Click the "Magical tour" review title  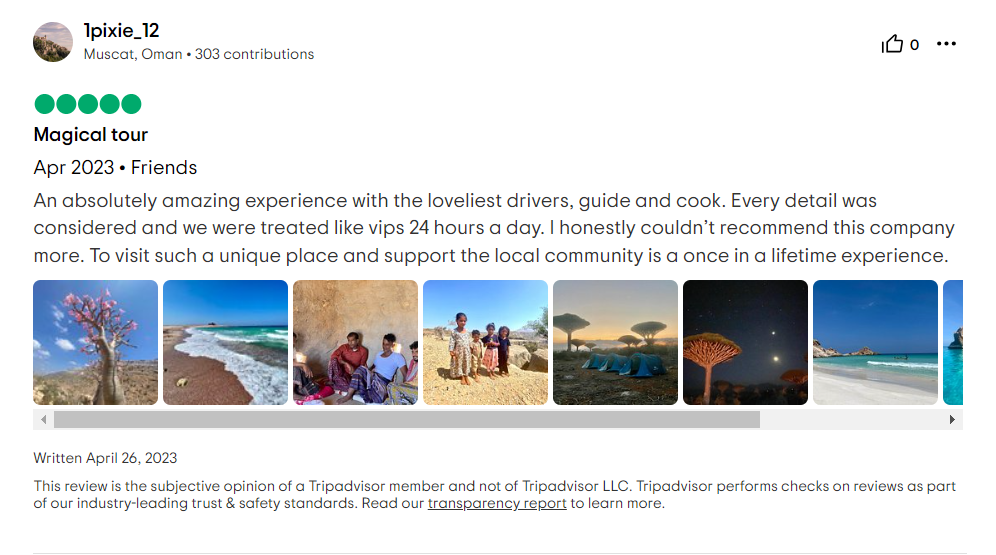point(91,135)
